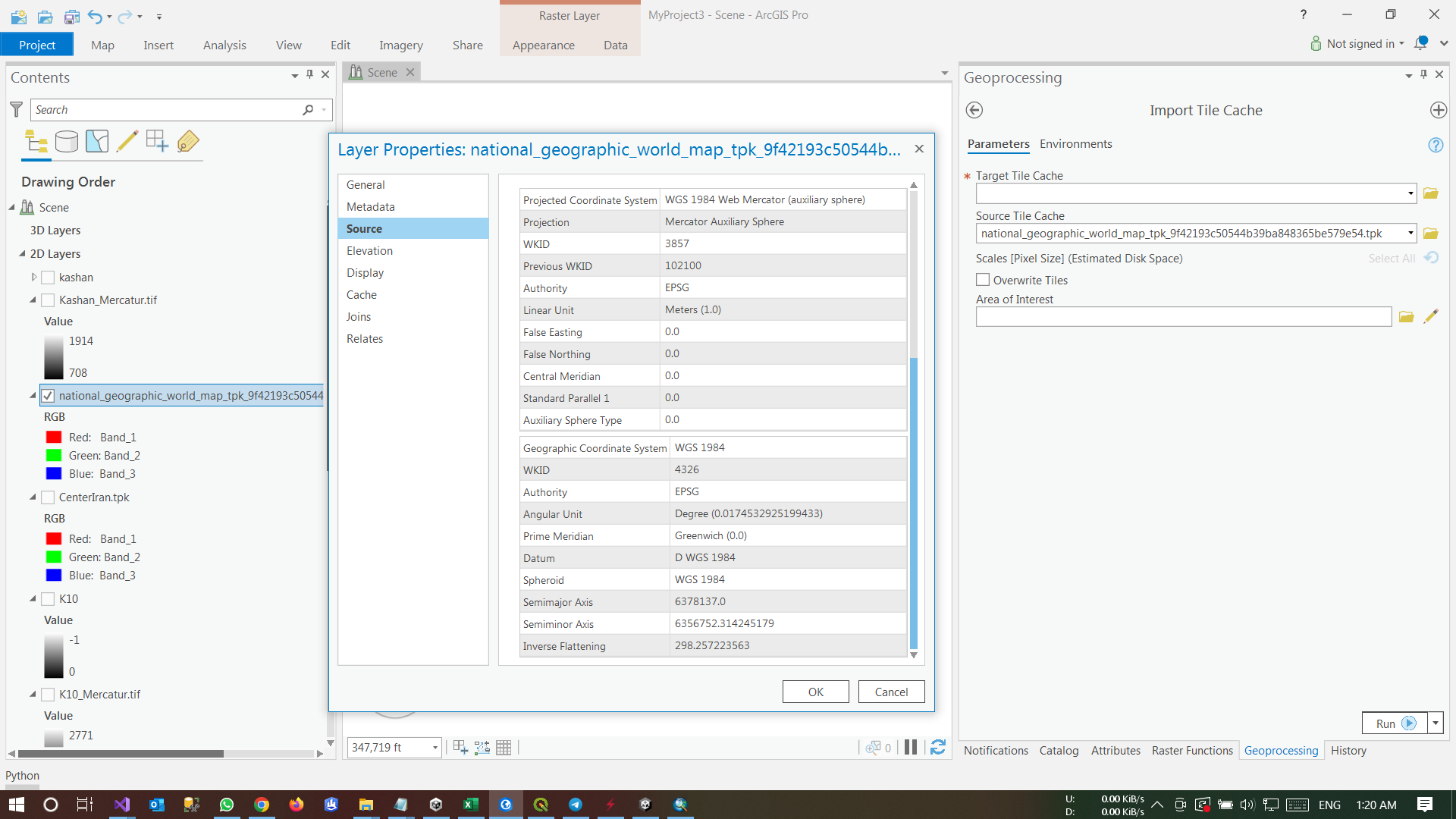
Task: Select List By Editing pencil icon
Action: pyautogui.click(x=127, y=142)
